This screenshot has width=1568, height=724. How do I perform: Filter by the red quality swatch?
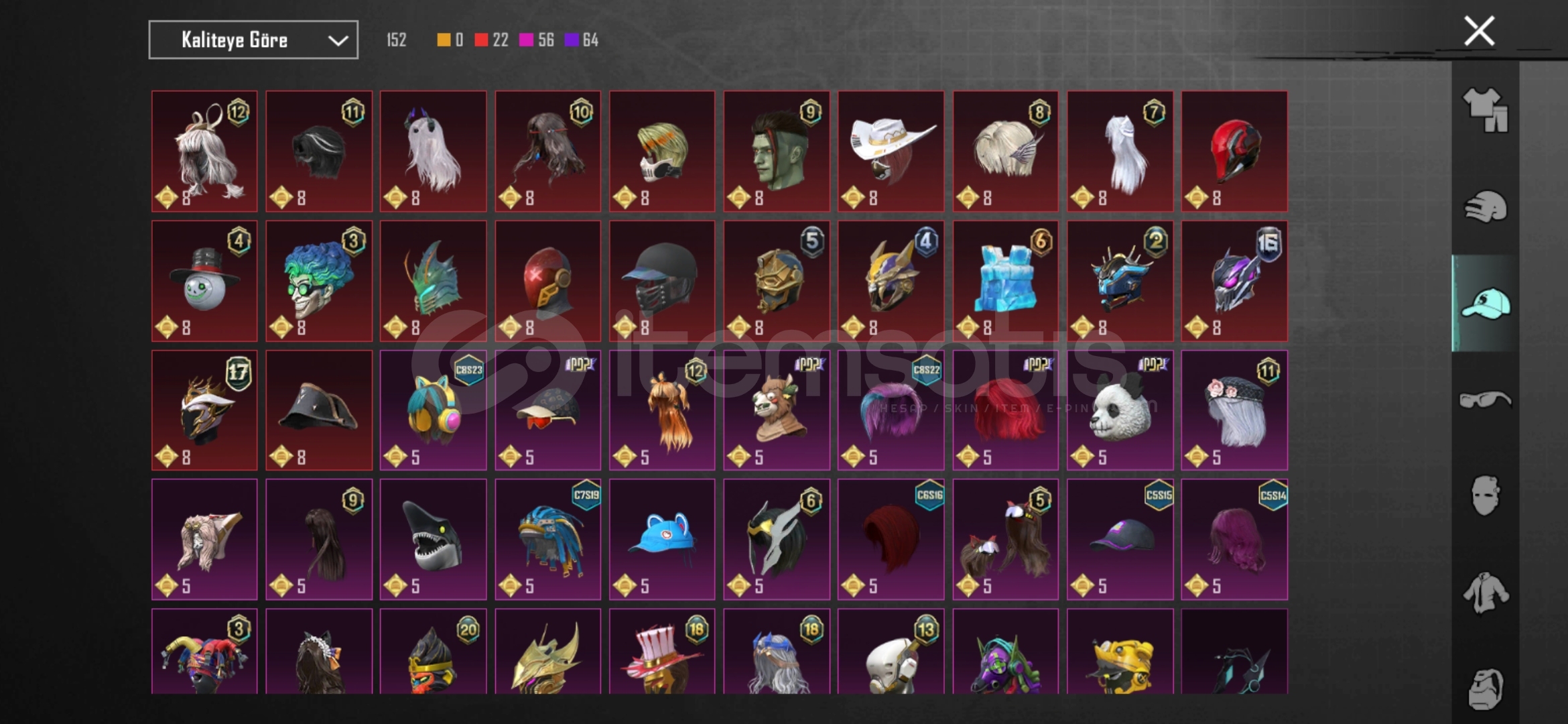point(481,40)
